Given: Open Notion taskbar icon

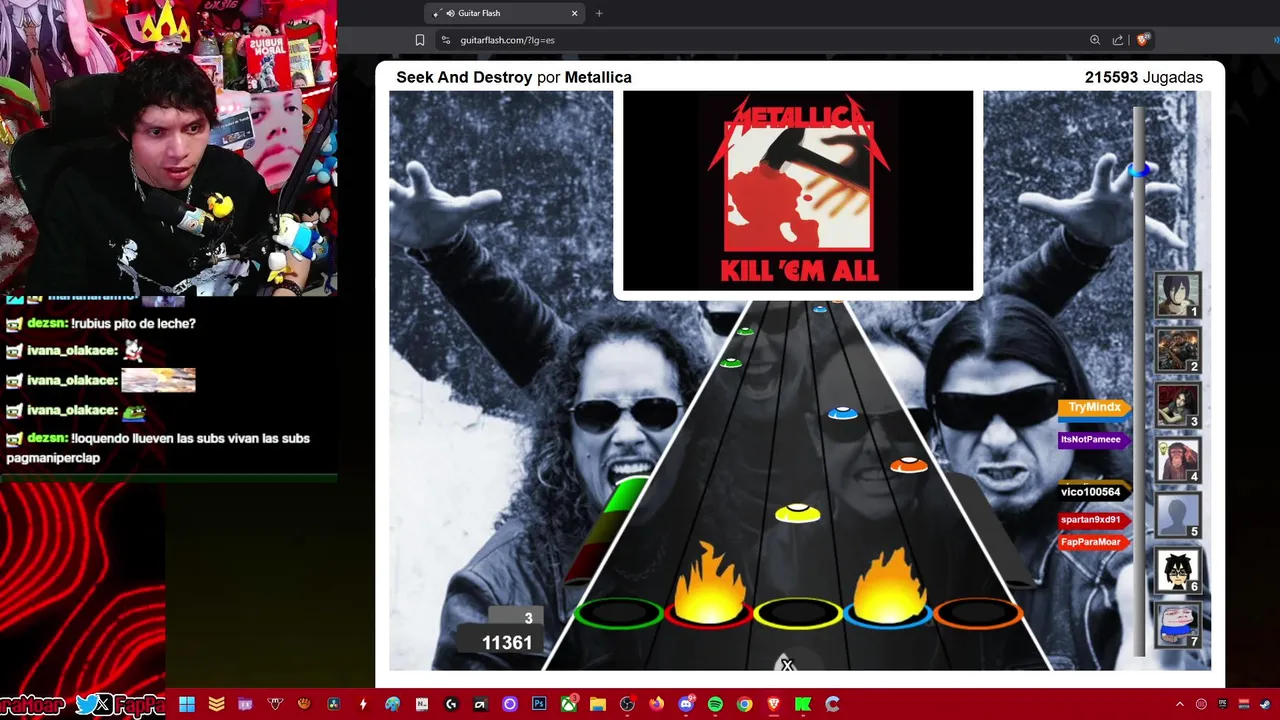Looking at the screenshot, I should [x=422, y=704].
